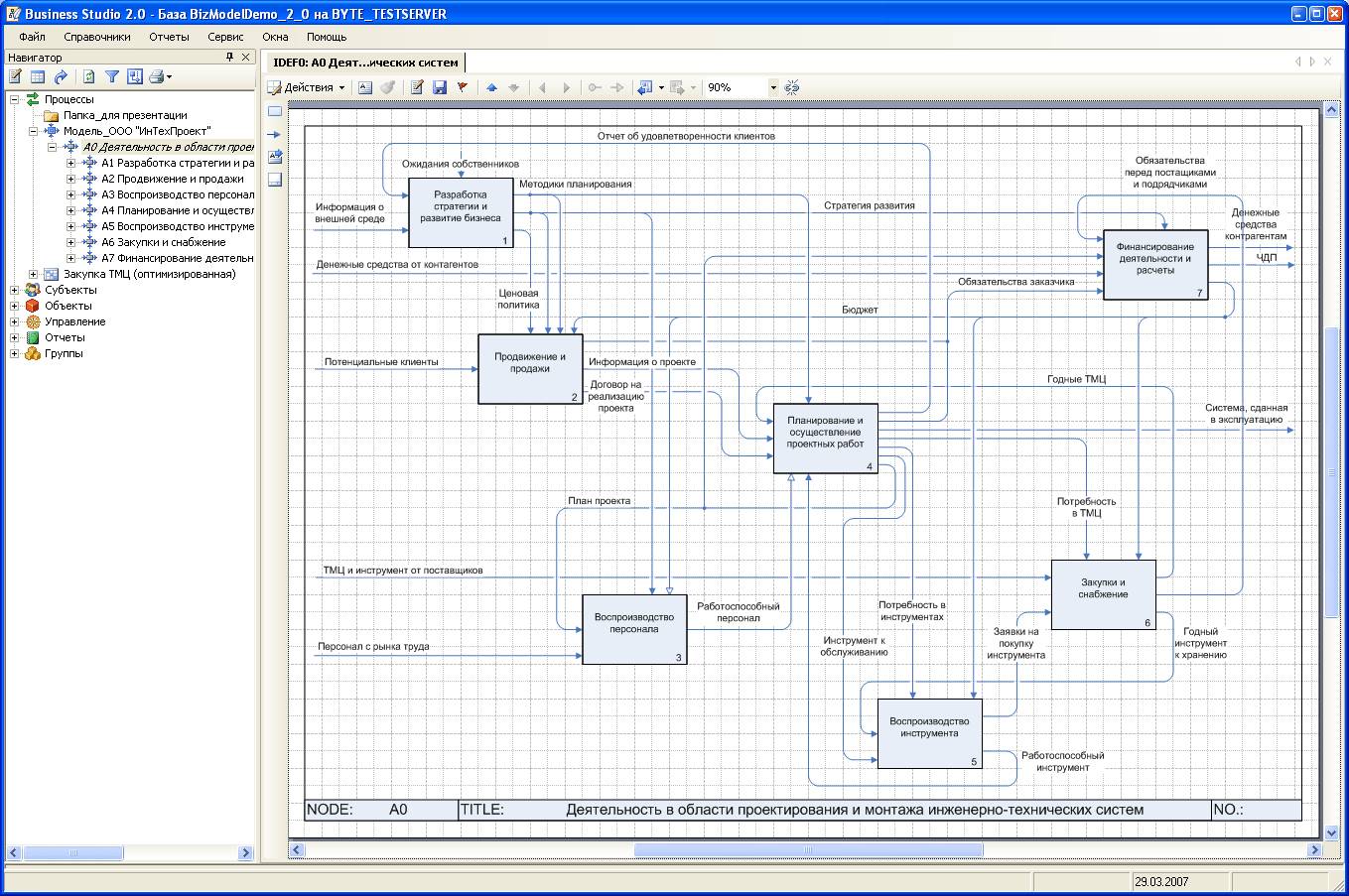Click the refresh icon in Navigator toolbar
The width and height of the screenshot is (1349, 896).
[89, 76]
